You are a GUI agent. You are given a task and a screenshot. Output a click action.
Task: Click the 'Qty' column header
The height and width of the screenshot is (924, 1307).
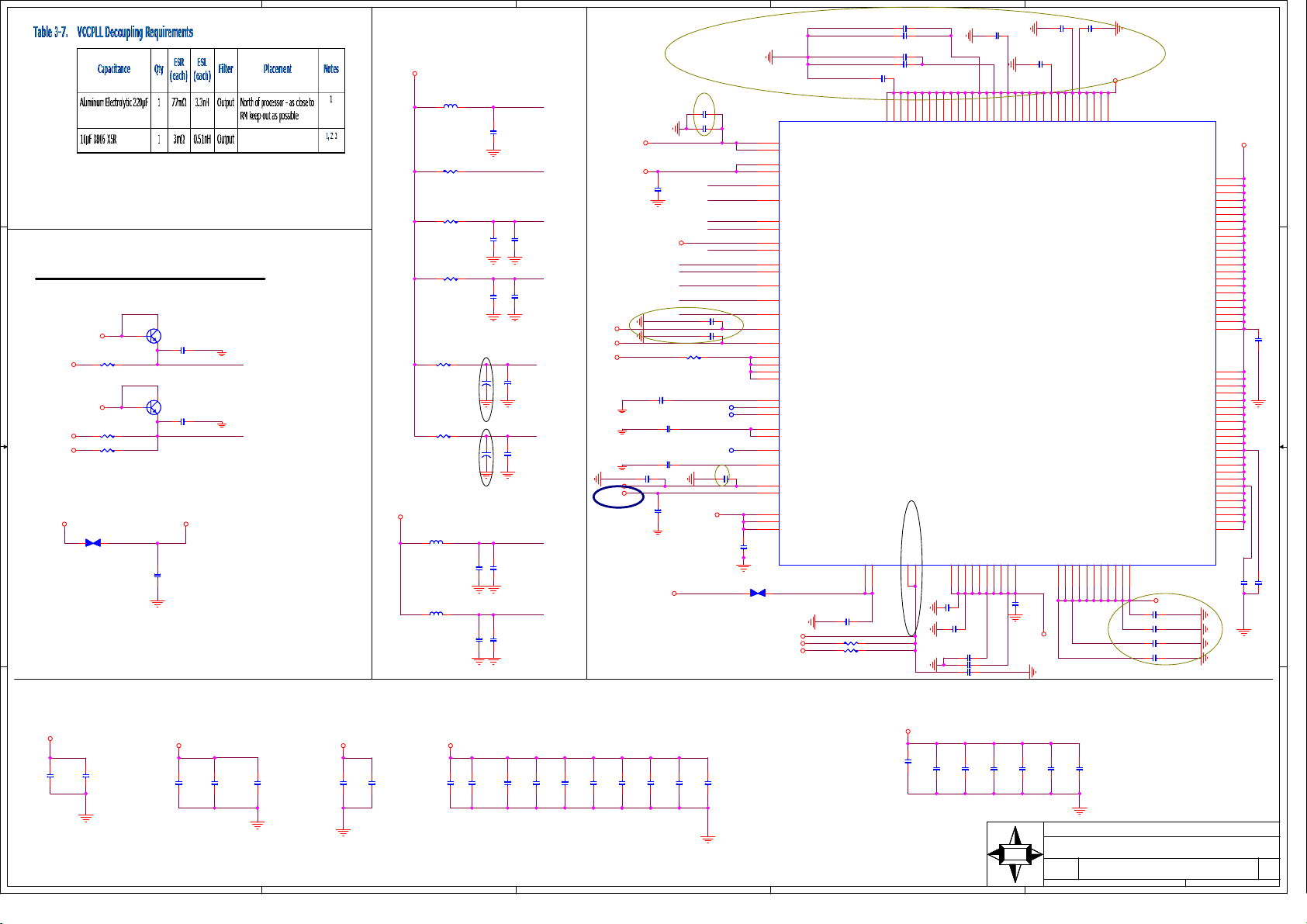point(159,69)
